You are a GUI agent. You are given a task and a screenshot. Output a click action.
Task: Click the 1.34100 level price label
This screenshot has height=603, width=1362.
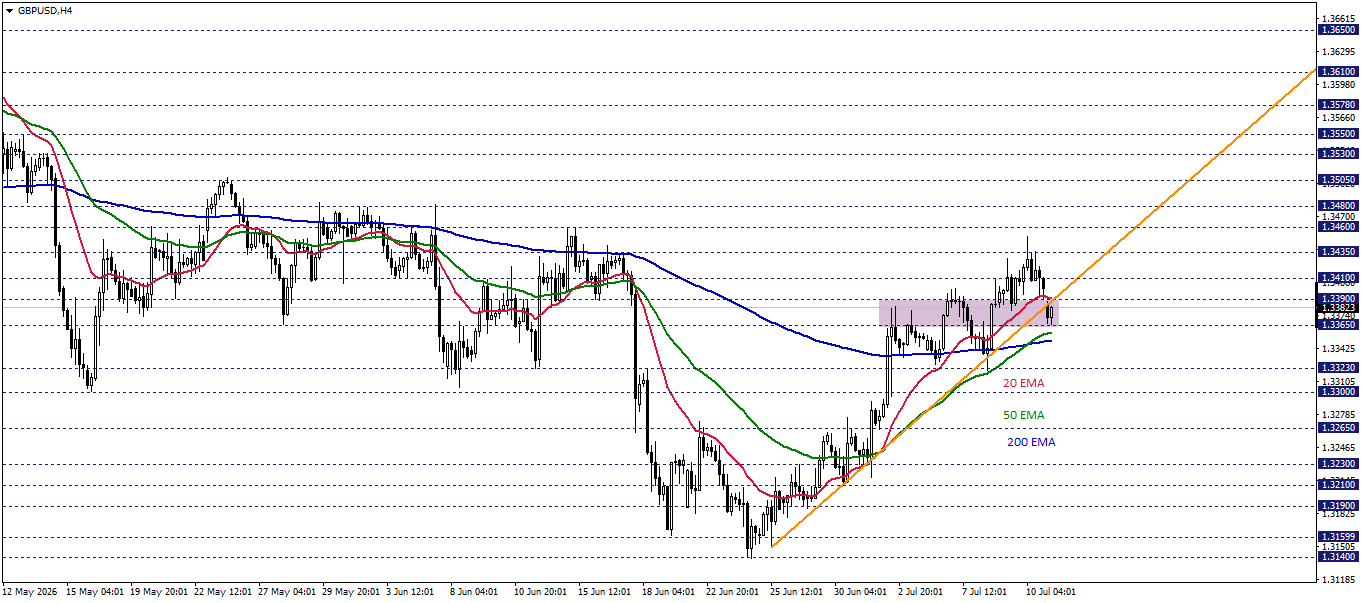pos(1338,278)
